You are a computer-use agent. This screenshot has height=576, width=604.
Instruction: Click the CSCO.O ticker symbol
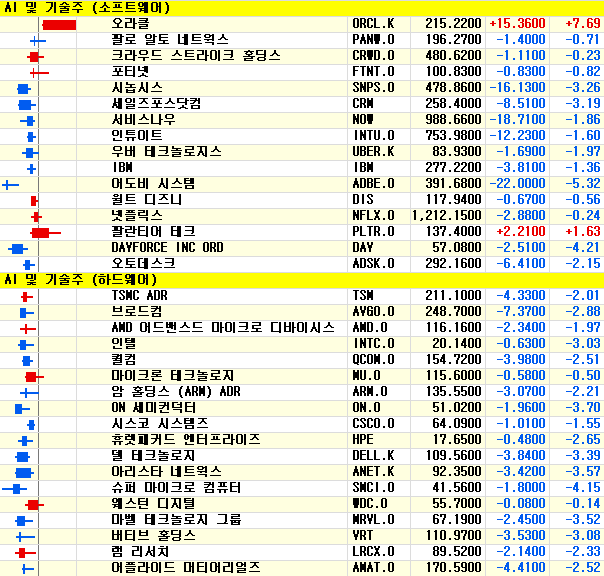[373, 423]
